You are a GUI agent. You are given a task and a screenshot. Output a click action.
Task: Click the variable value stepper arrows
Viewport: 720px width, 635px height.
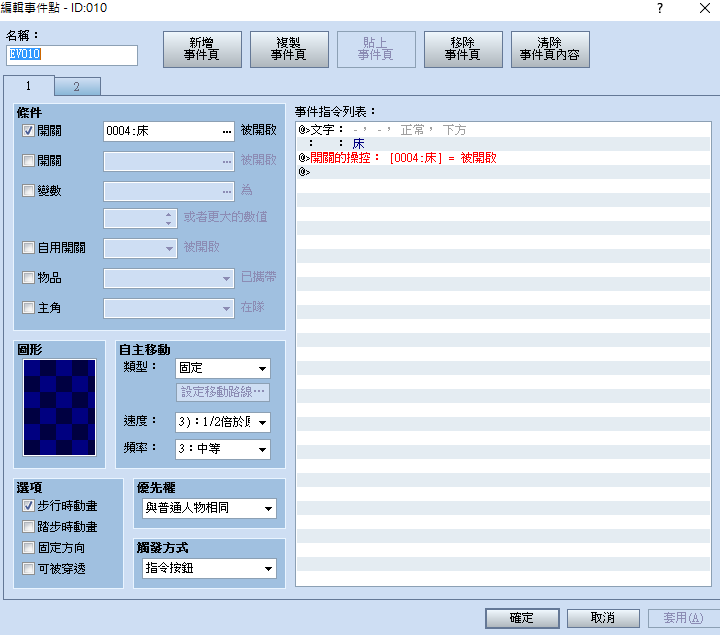[169, 219]
